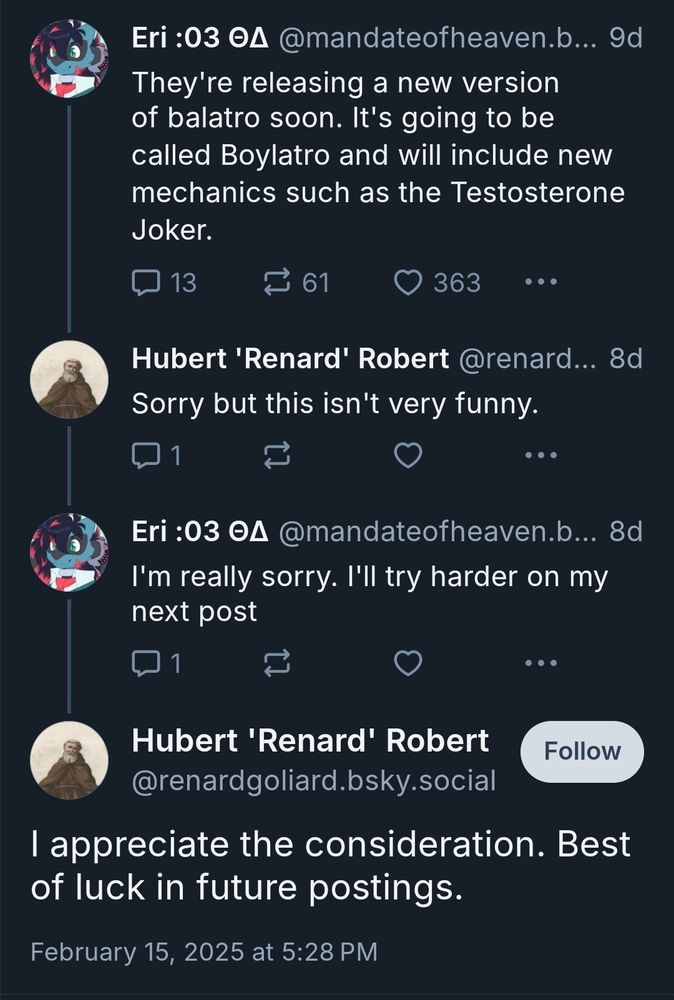Like the 'I'll try harder' post
Screen dimensions: 674x1000
click(408, 663)
